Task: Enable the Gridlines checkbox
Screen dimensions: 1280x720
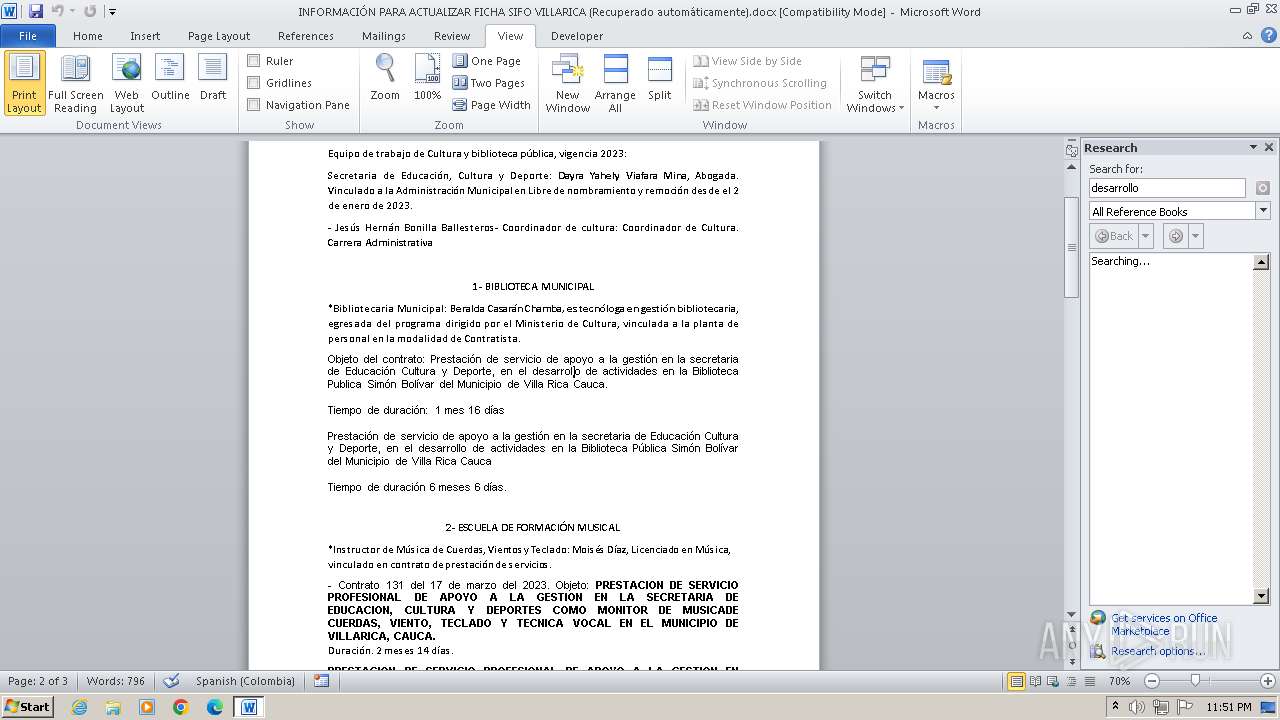Action: 254,83
